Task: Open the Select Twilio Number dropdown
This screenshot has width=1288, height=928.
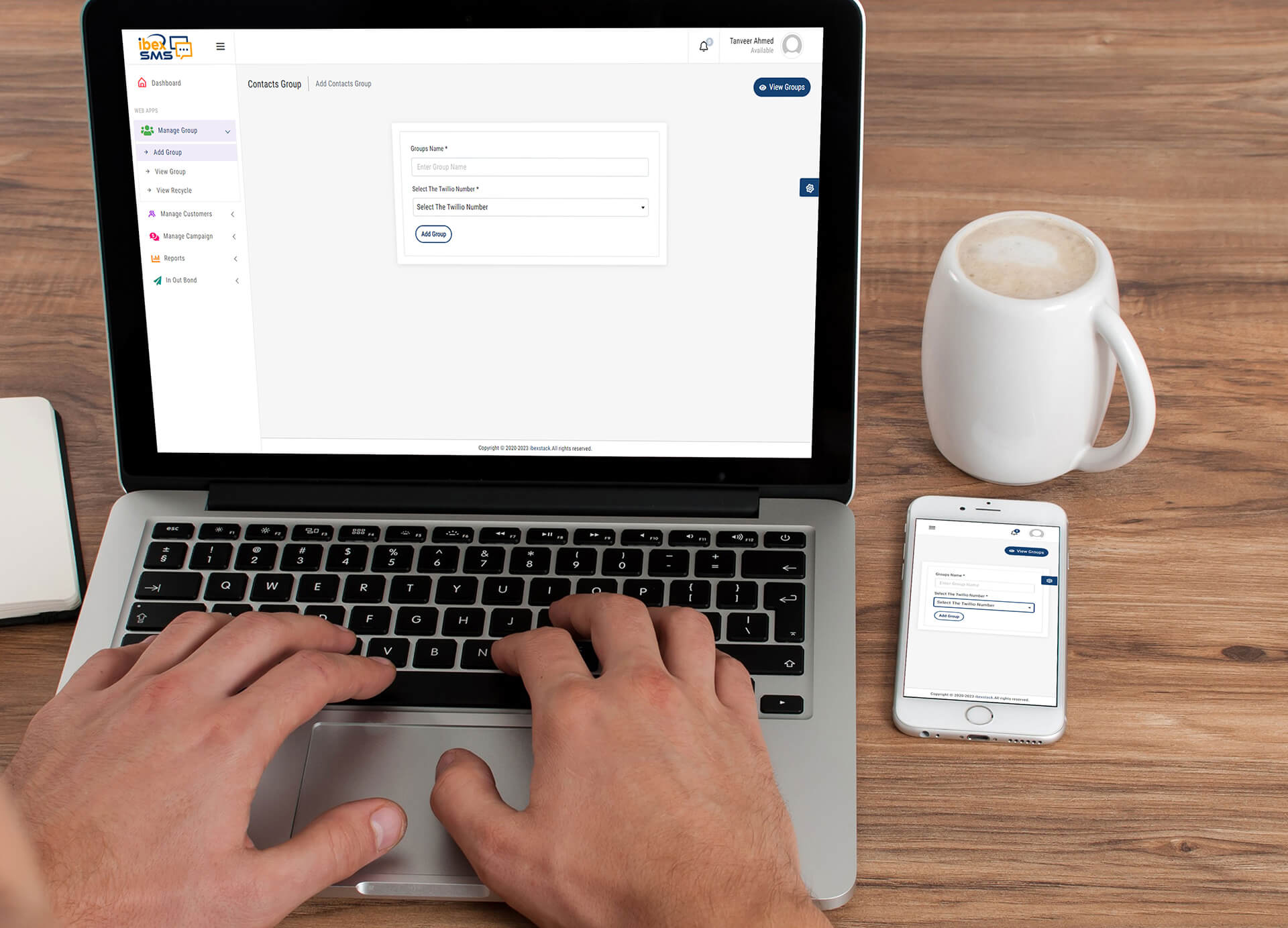Action: click(530, 207)
